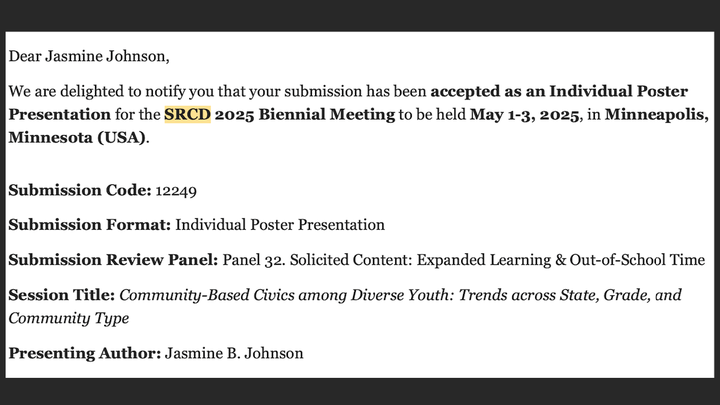Image resolution: width=720 pixels, height=405 pixels.
Task: Click bold 'Minnesota (USA)' text
Action: (x=77, y=137)
